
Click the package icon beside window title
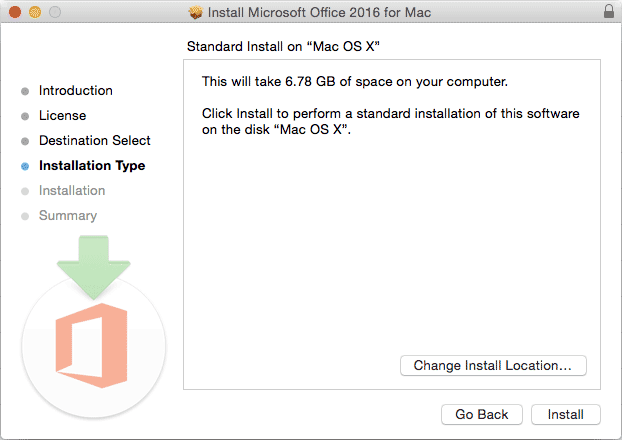coord(196,13)
